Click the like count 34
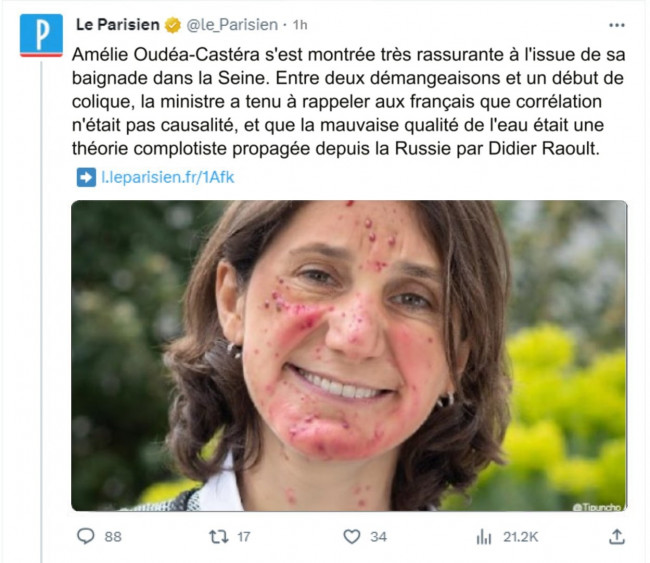650x563 pixels. click(x=378, y=537)
